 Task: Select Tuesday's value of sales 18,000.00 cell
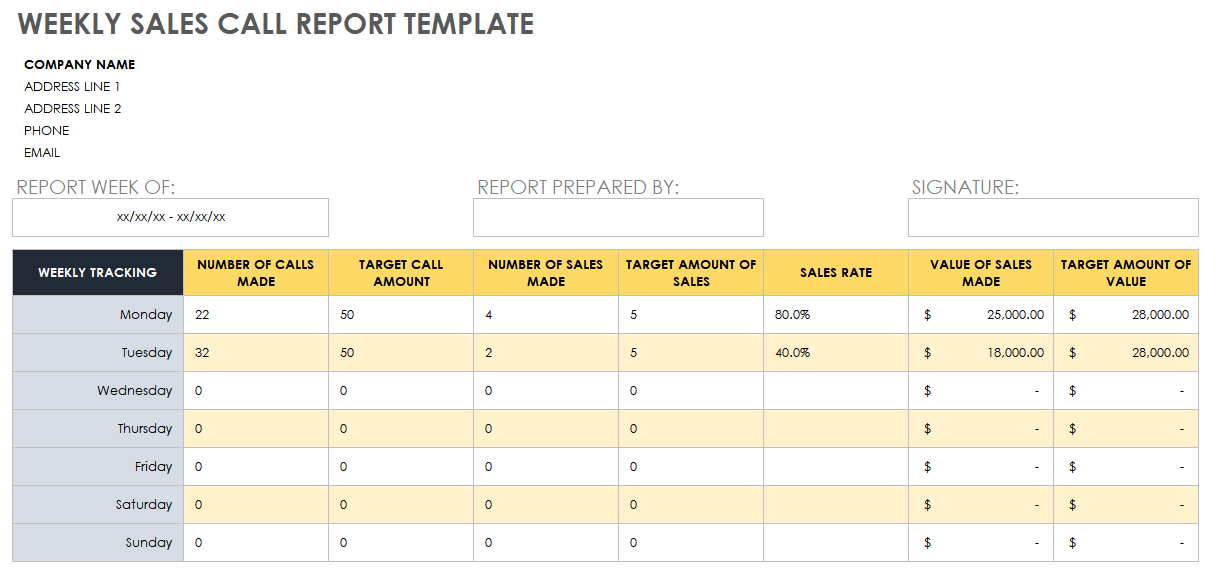point(981,353)
